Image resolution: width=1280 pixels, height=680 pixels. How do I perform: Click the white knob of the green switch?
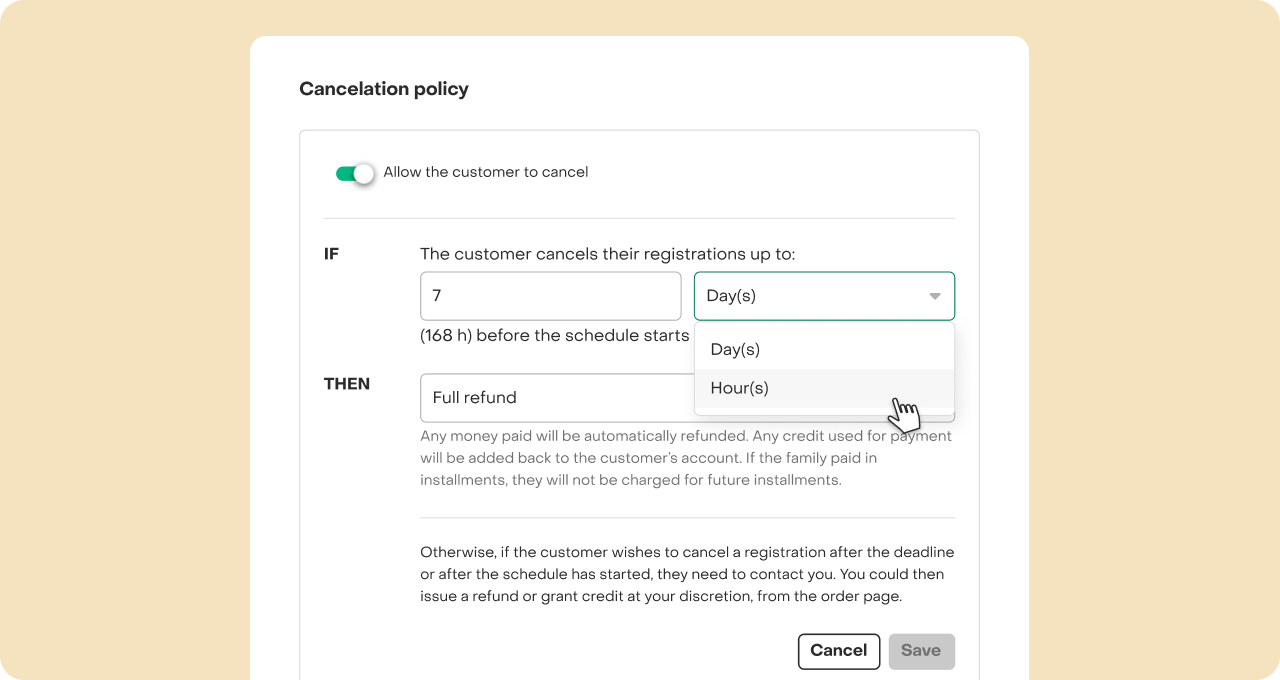point(364,174)
